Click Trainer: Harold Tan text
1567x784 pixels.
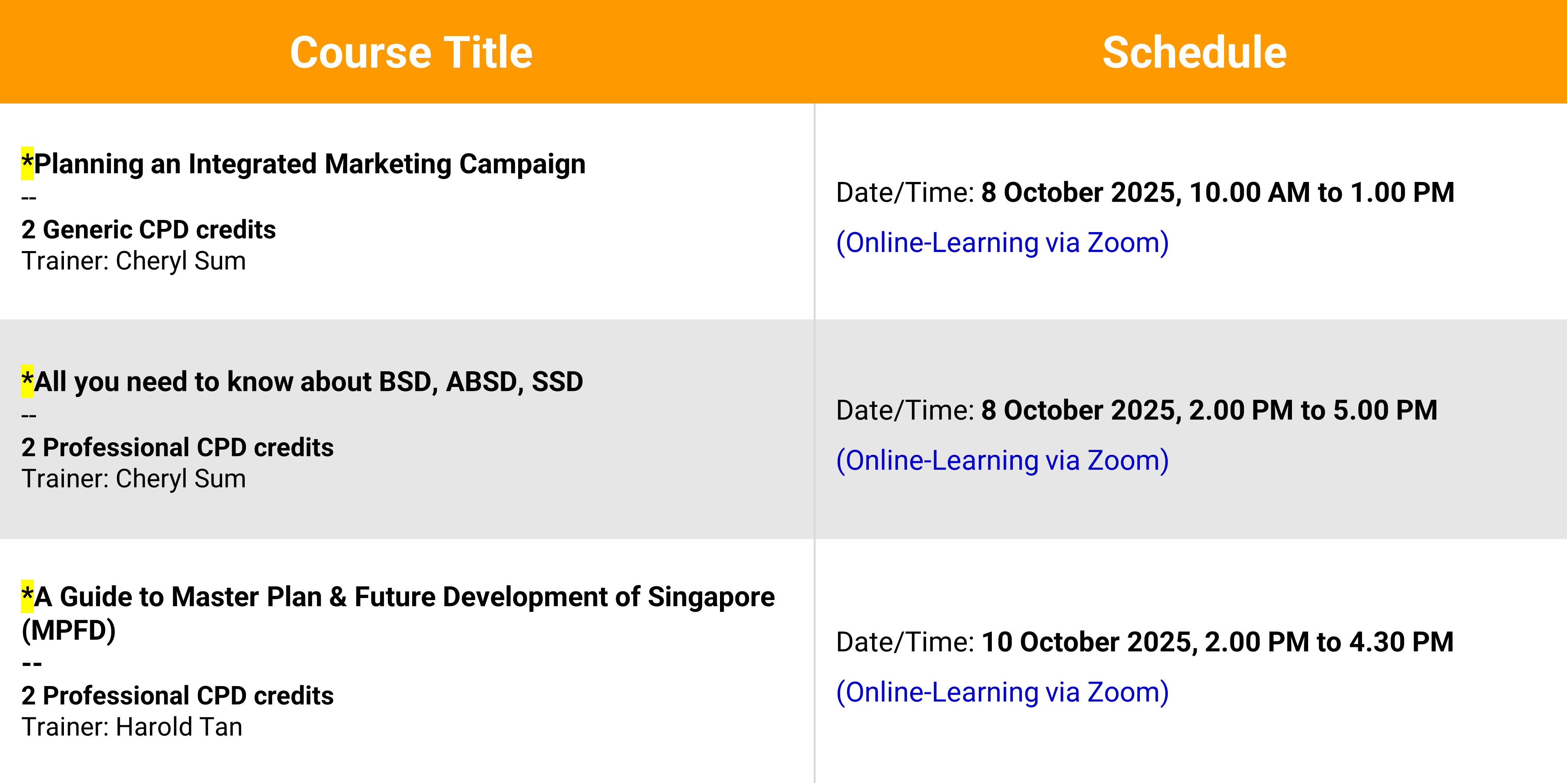132,727
